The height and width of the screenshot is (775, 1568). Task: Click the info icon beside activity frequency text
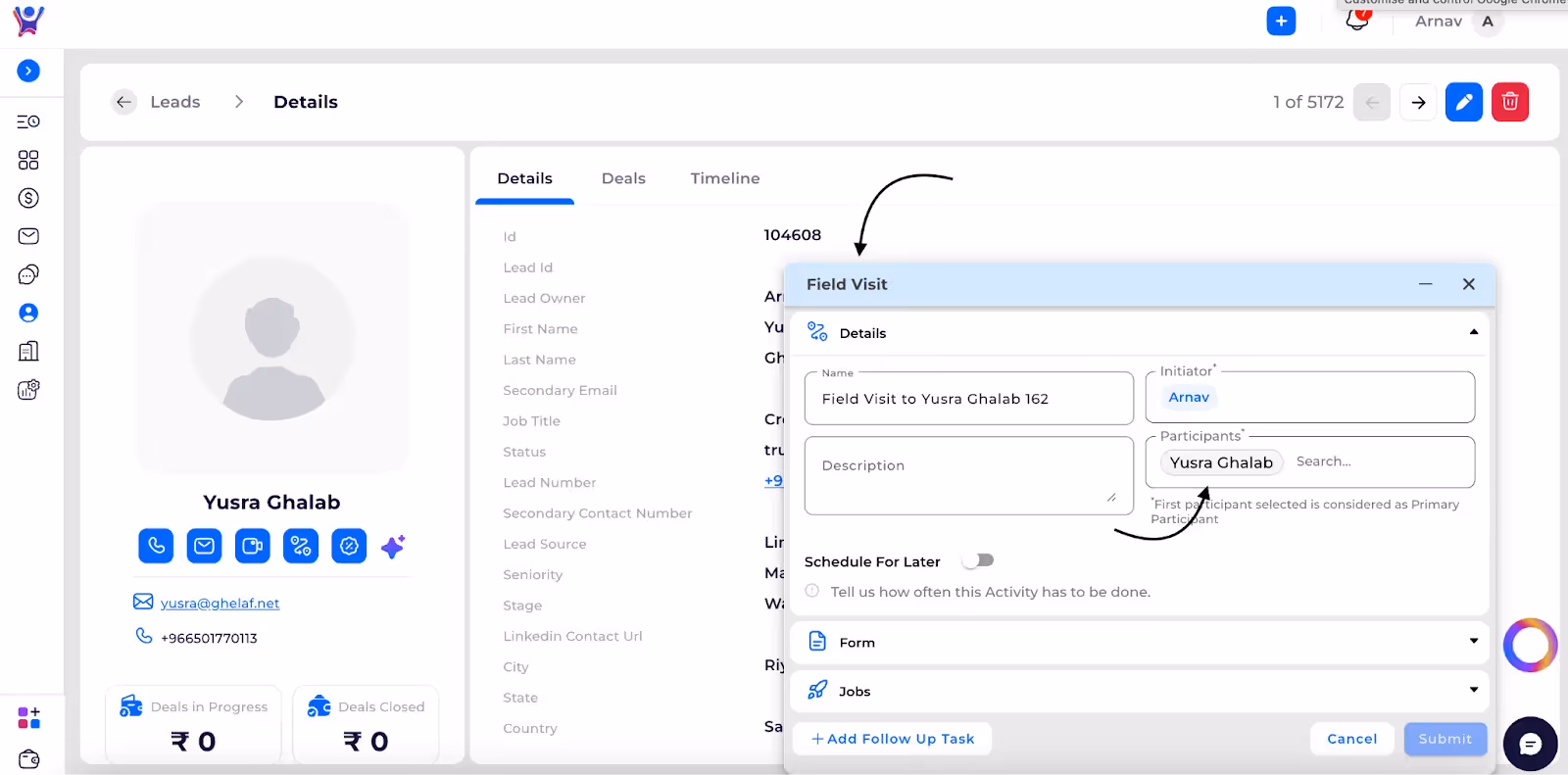click(x=812, y=591)
